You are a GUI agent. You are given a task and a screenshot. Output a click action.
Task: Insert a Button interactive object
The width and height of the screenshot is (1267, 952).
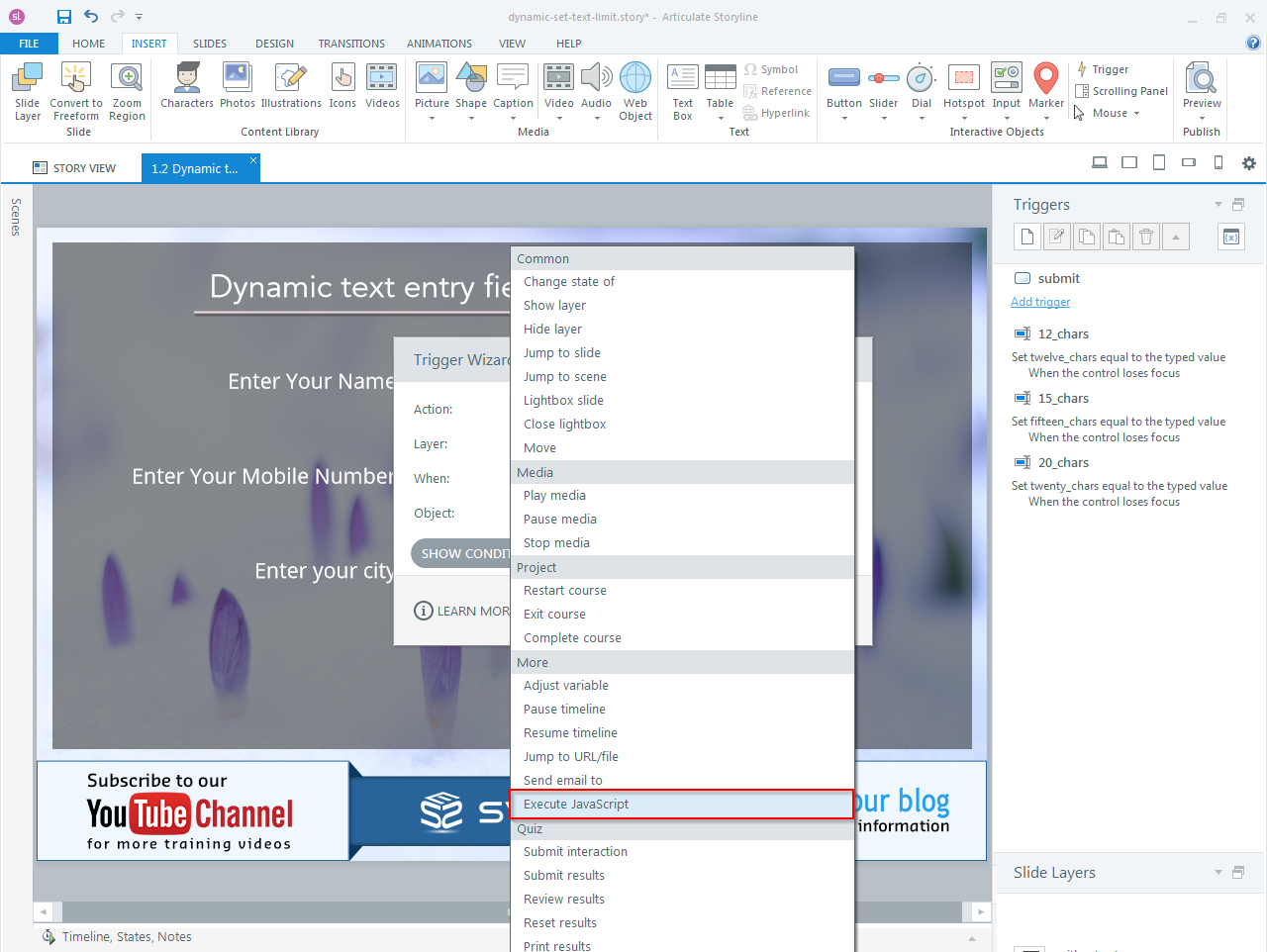pyautogui.click(x=844, y=85)
